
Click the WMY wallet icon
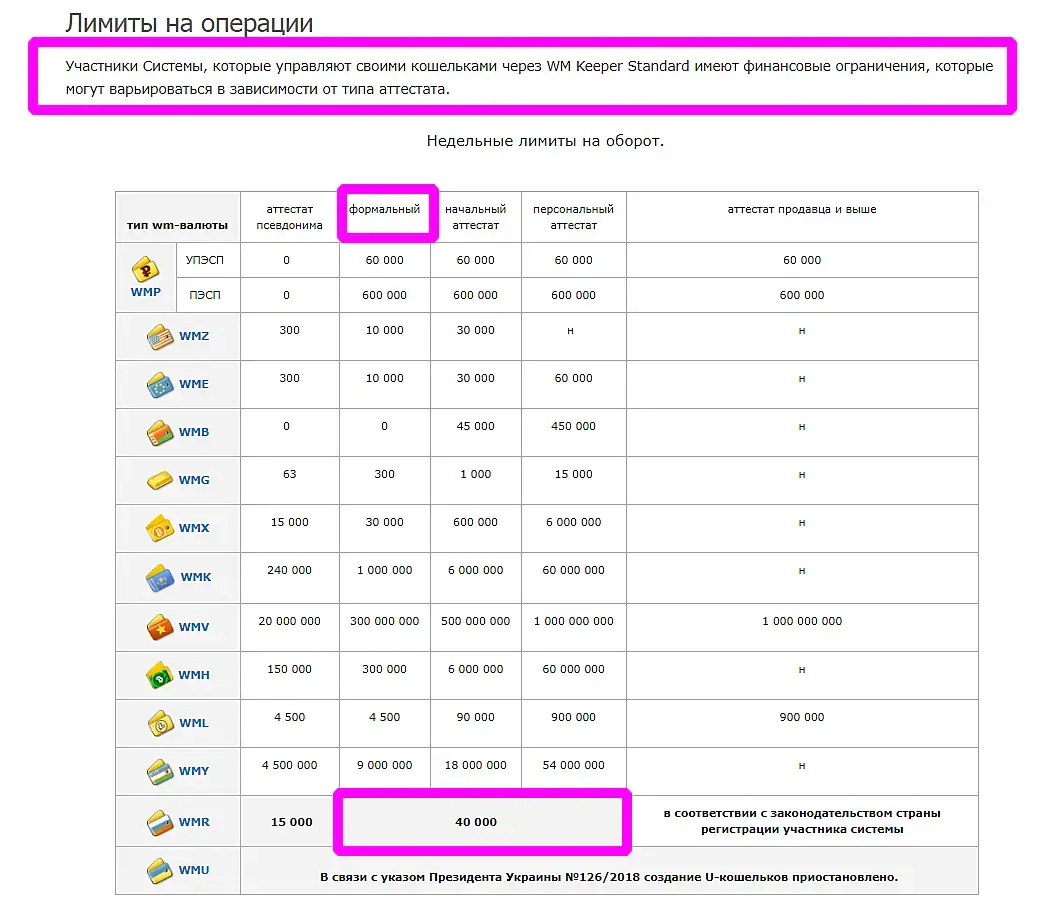160,771
